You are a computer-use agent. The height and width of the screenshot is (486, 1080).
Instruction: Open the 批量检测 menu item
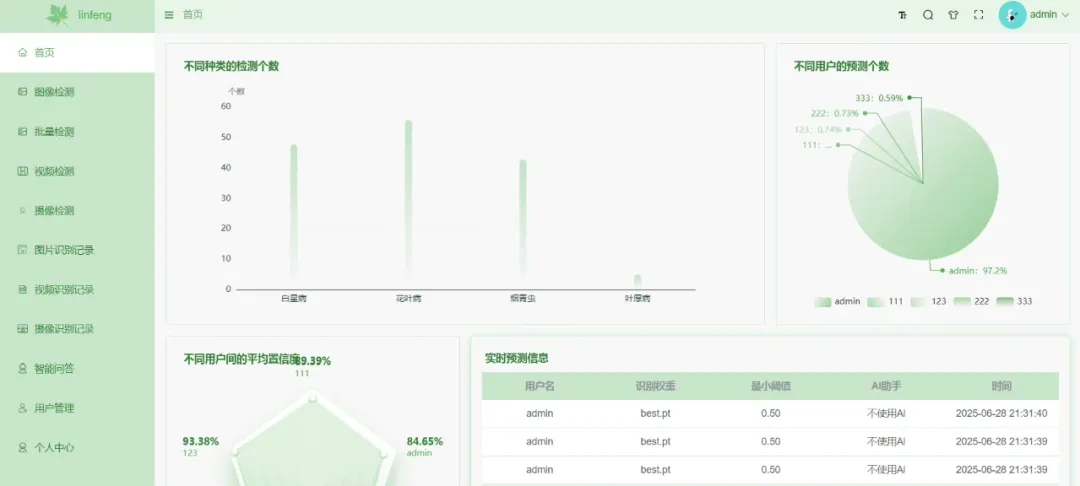point(77,131)
